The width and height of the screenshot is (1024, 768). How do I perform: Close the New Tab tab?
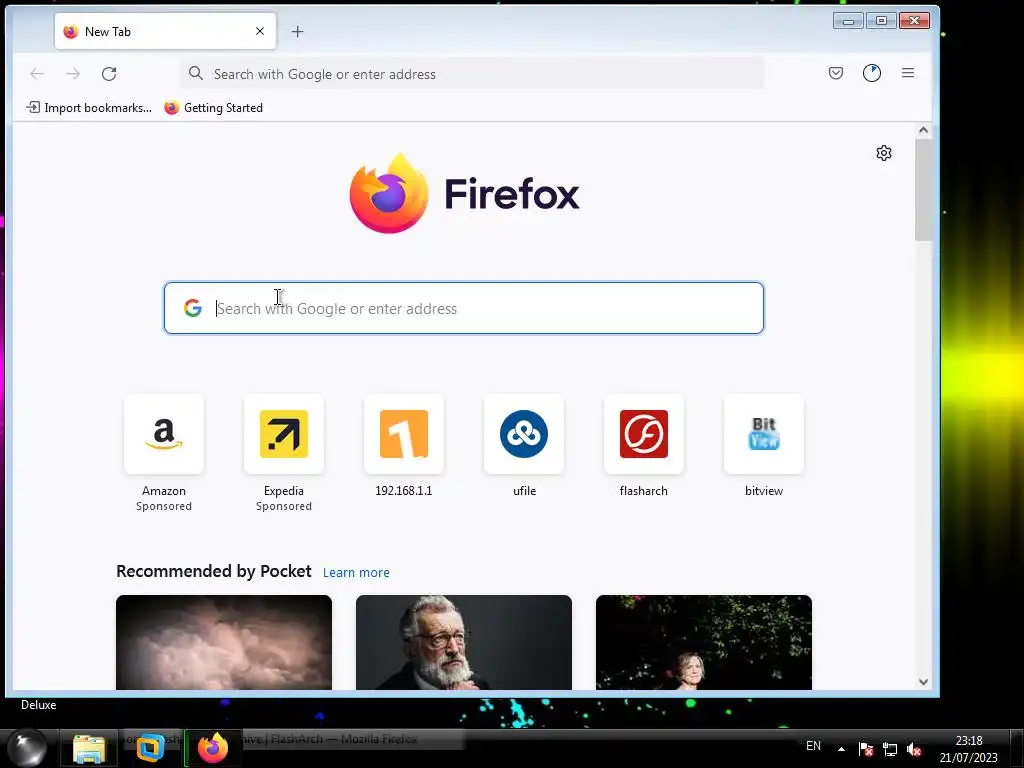(260, 31)
